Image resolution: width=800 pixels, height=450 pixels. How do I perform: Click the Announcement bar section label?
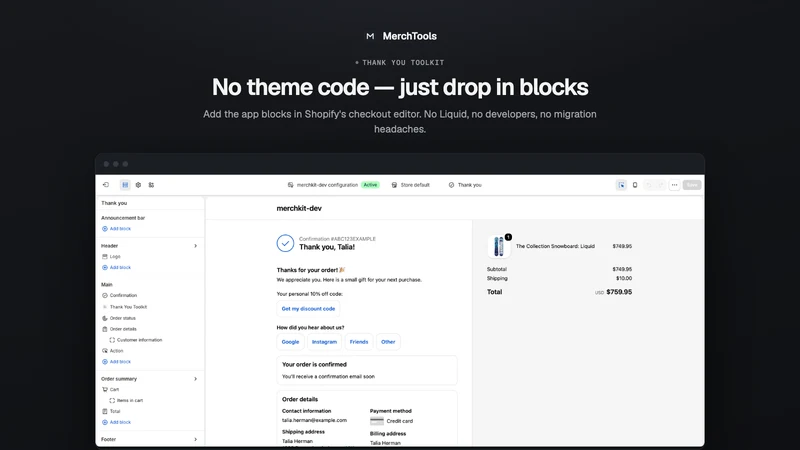[x=123, y=218]
